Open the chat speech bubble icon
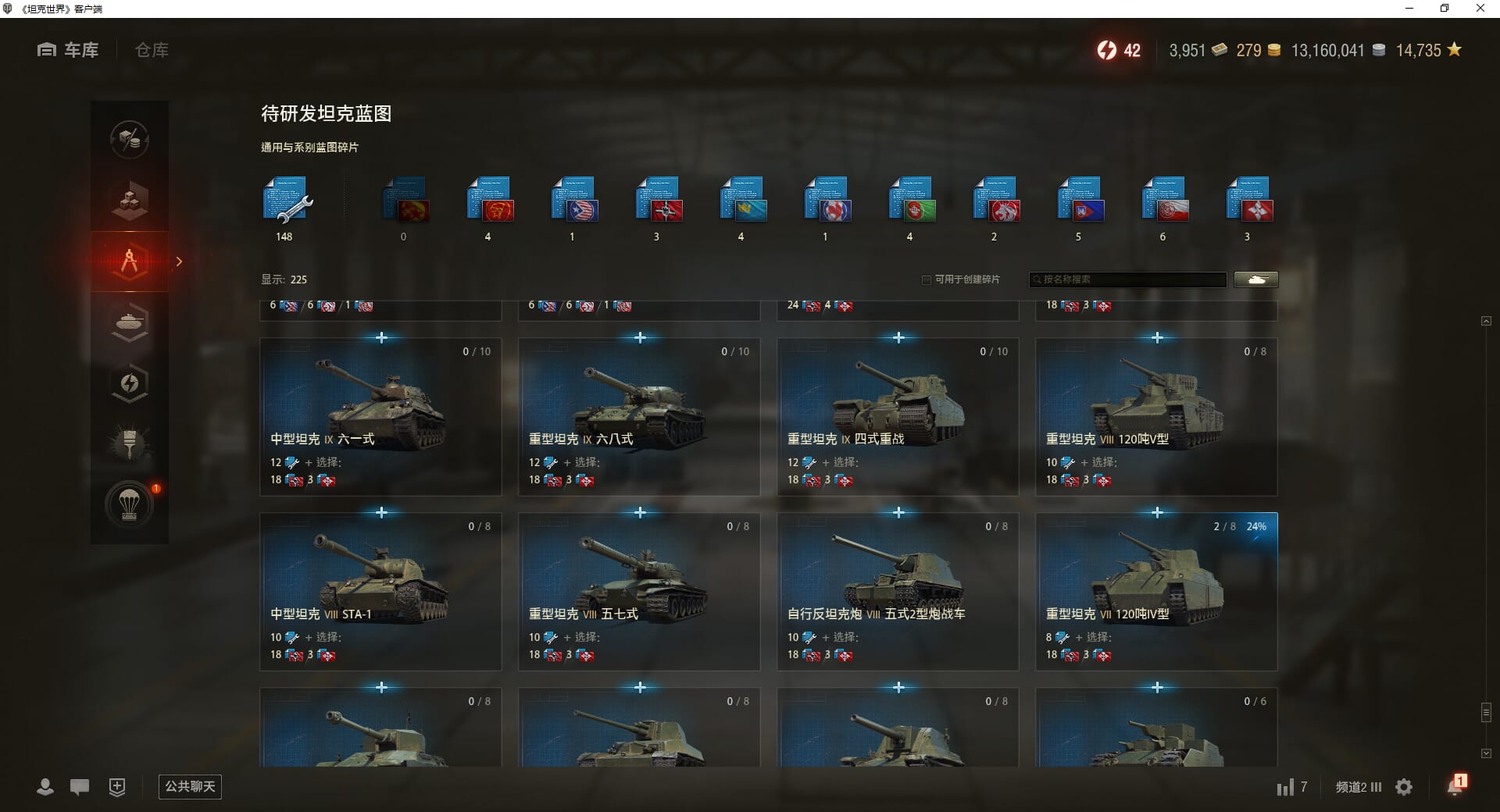The width and height of the screenshot is (1500, 812). (80, 787)
